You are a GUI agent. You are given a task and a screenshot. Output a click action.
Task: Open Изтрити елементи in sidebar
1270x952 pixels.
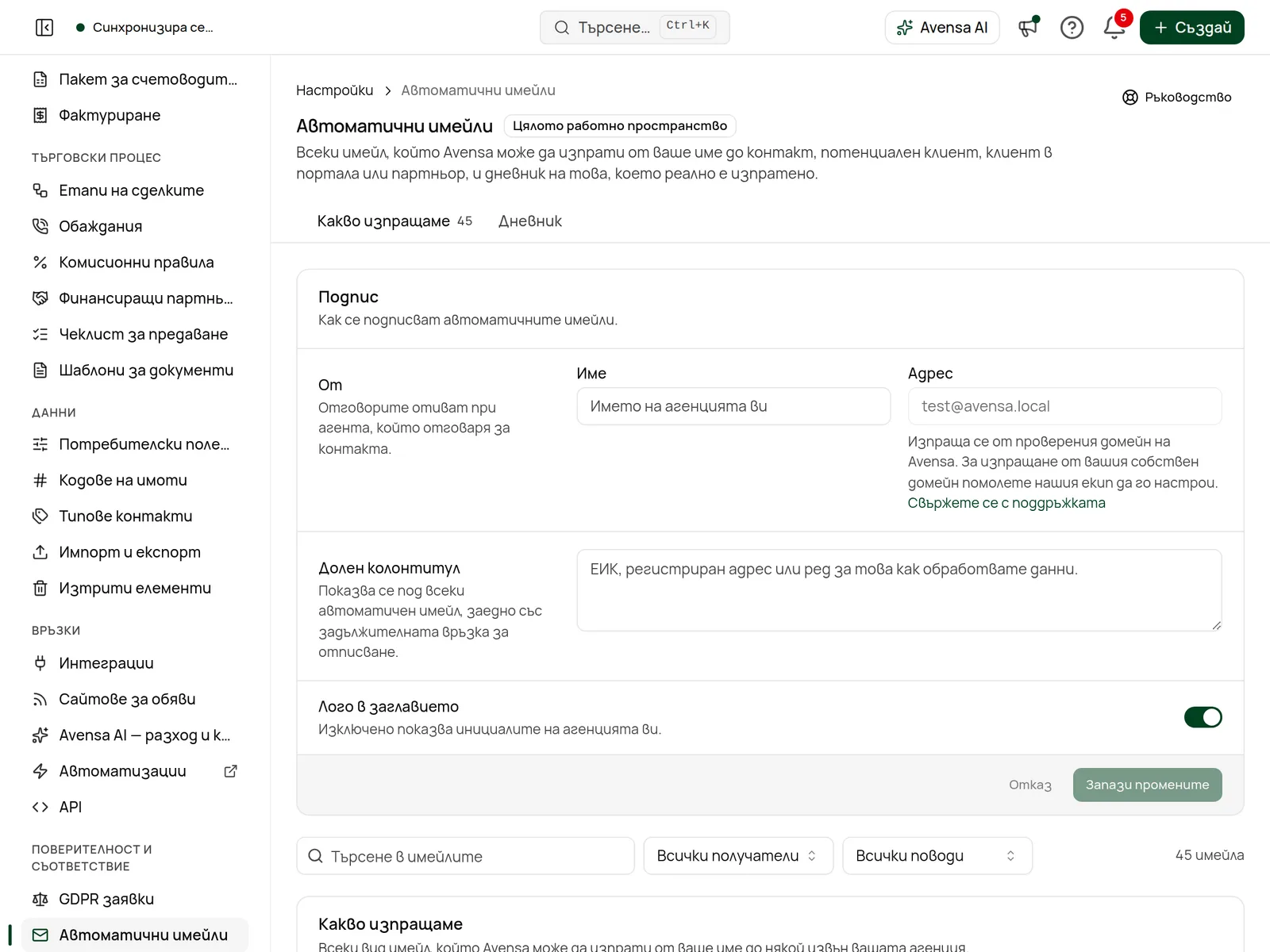pyautogui.click(x=135, y=589)
